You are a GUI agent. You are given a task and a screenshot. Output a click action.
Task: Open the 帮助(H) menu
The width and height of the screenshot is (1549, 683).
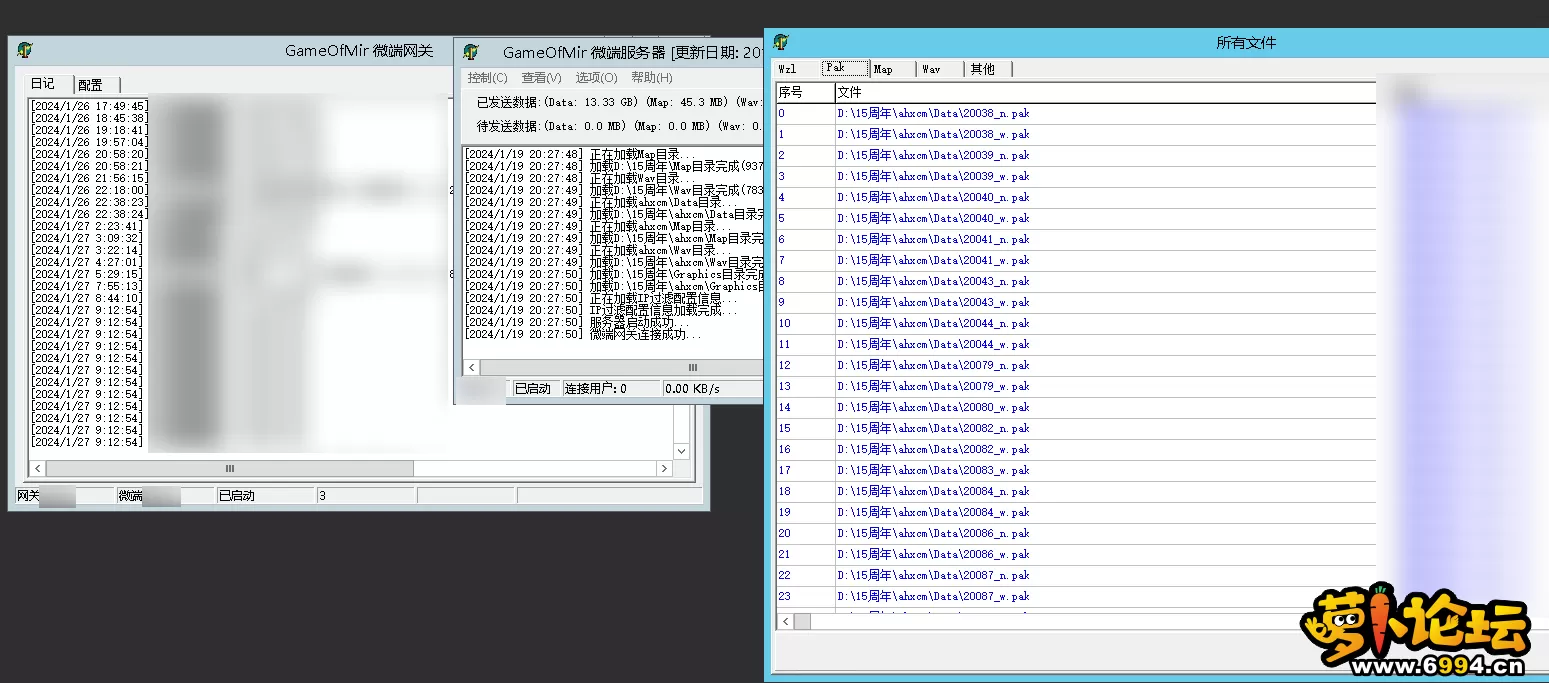point(651,78)
